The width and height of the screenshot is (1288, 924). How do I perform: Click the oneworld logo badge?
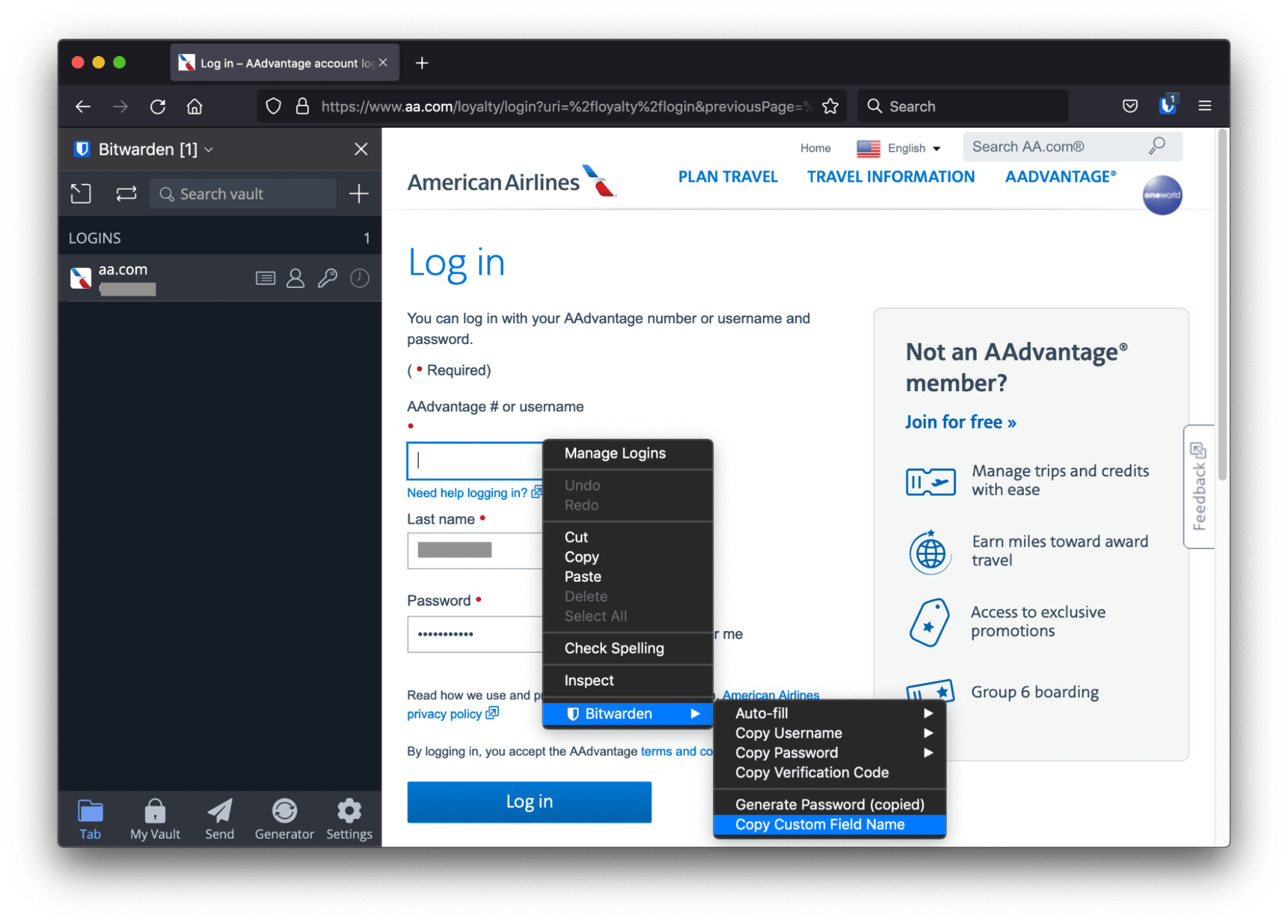click(1162, 195)
